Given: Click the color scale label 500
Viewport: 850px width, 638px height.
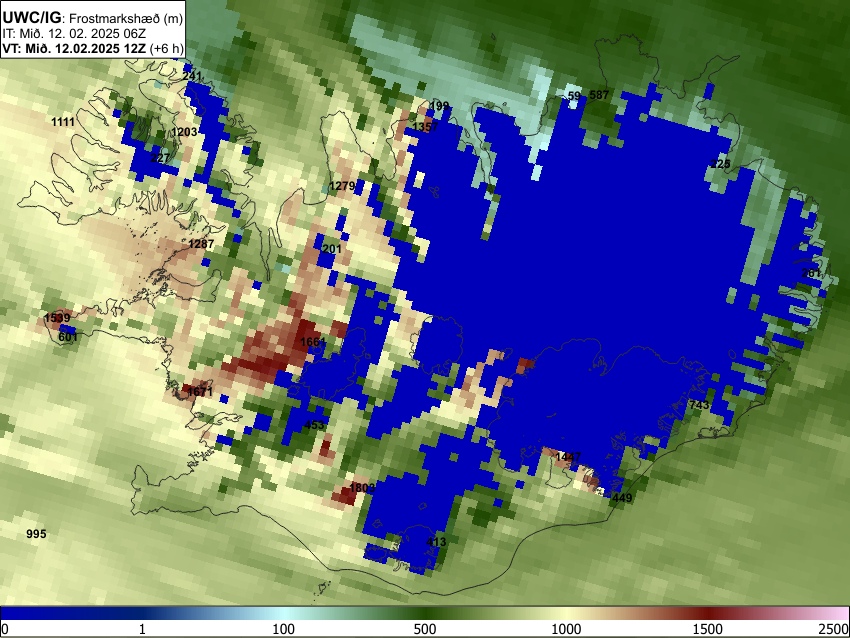Looking at the screenshot, I should coord(425,629).
